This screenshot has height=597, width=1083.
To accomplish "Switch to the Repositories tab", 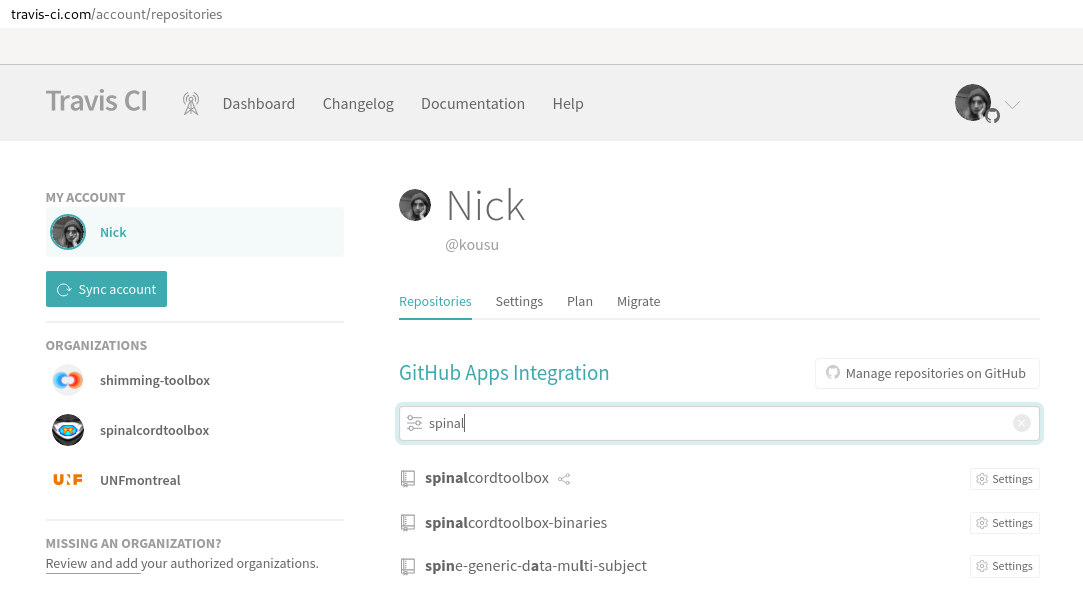I will [435, 301].
